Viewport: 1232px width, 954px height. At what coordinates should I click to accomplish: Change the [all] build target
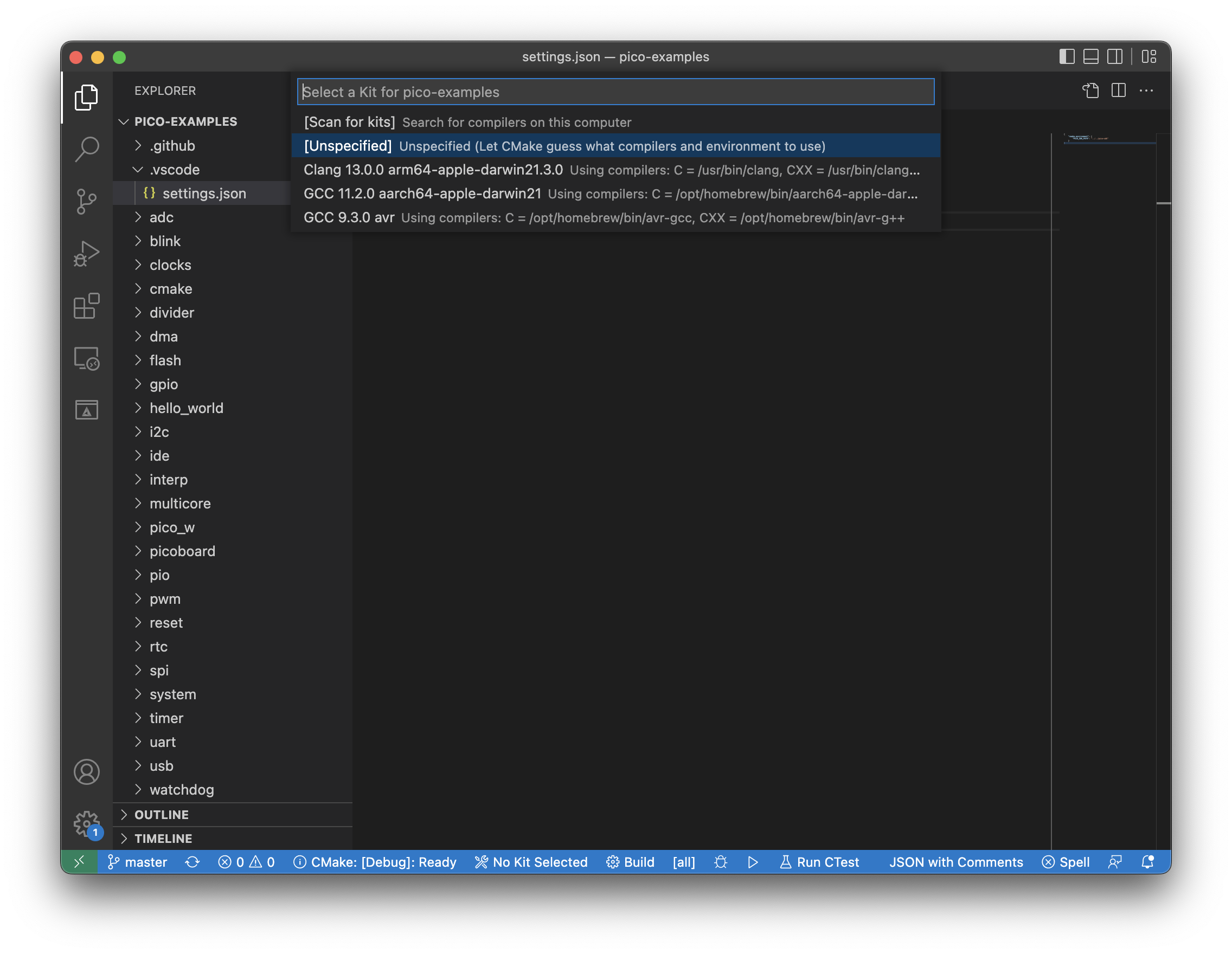coord(684,861)
